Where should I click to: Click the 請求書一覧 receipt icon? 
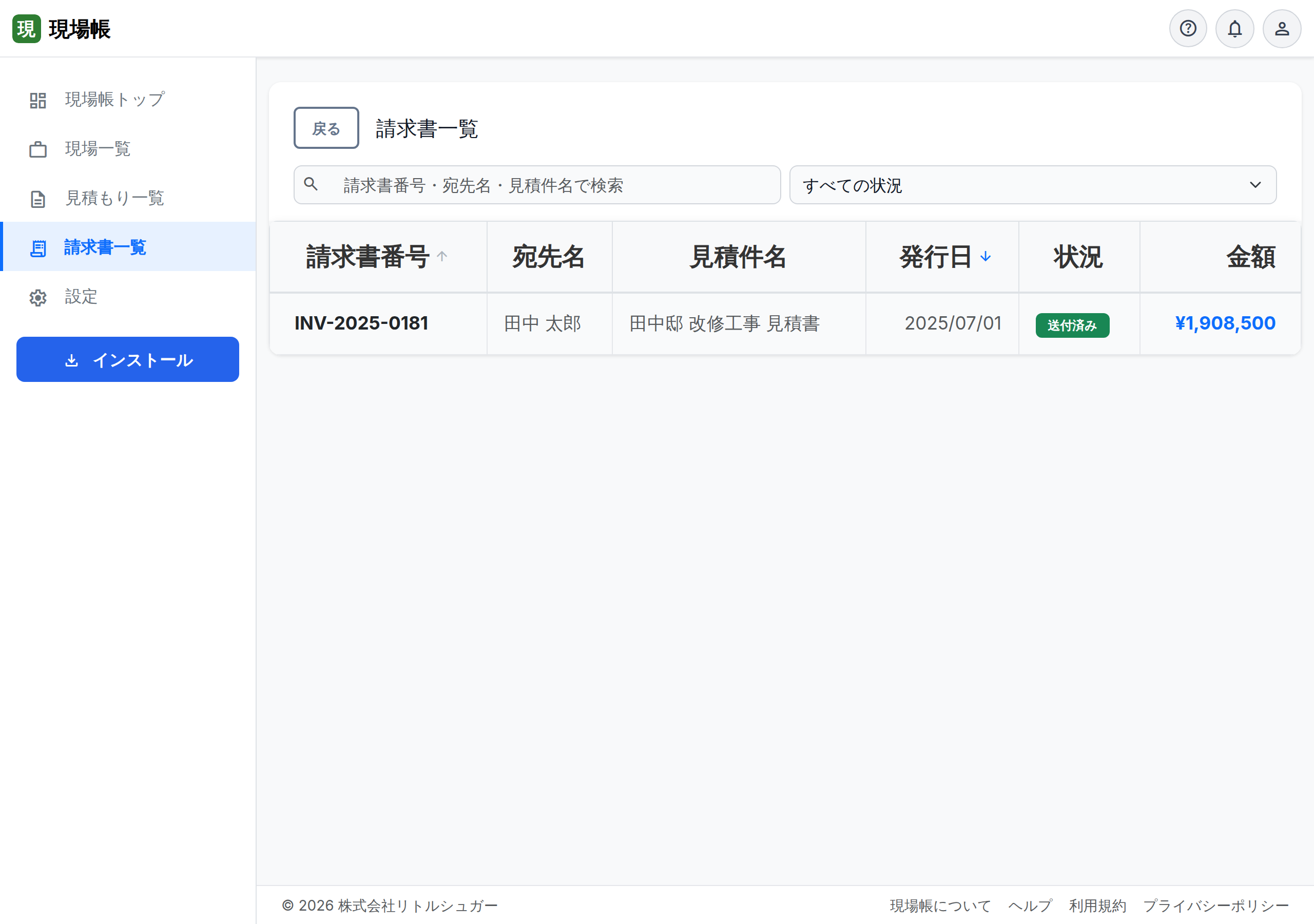click(x=38, y=248)
